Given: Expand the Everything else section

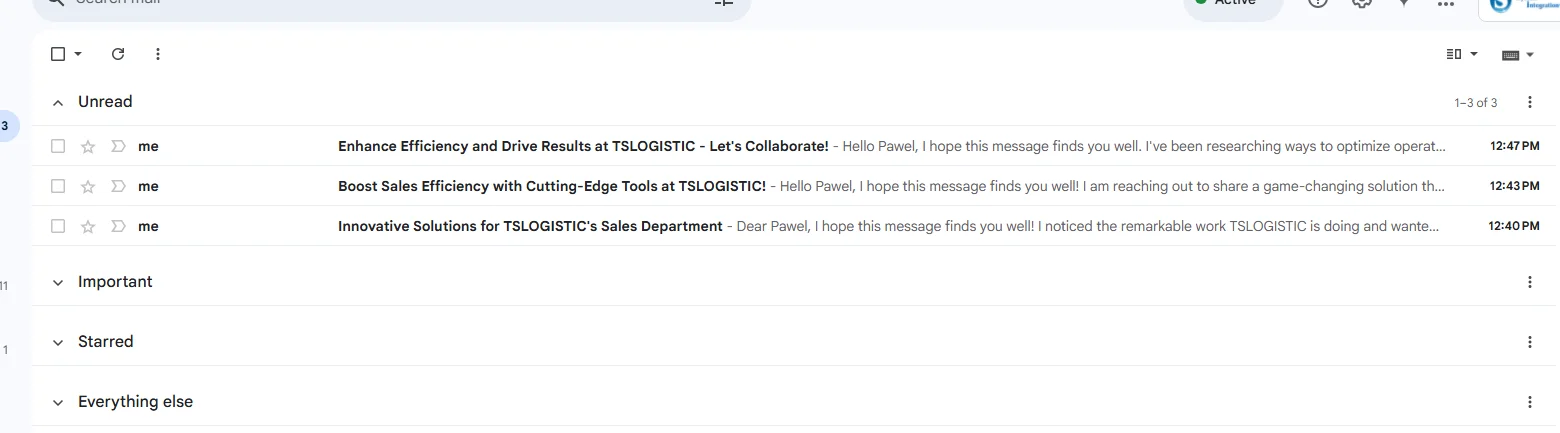Looking at the screenshot, I should tap(58, 402).
